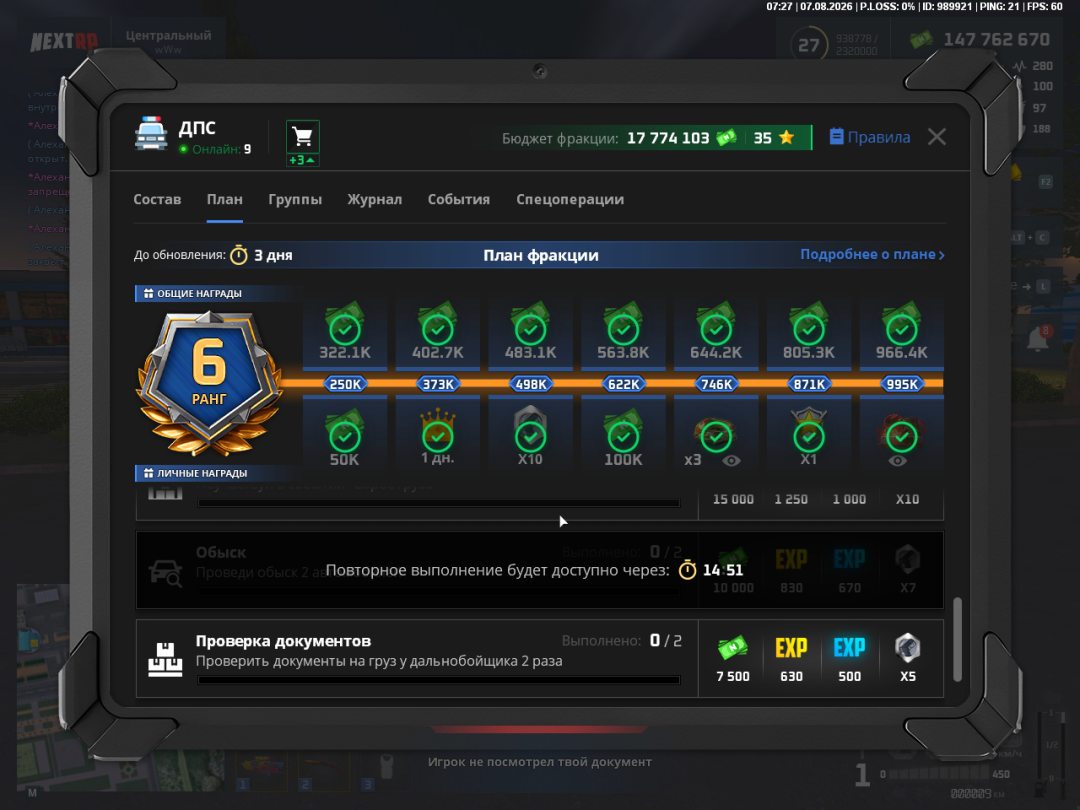Open the faction shop cart icon
This screenshot has width=1080, height=810.
302,136
